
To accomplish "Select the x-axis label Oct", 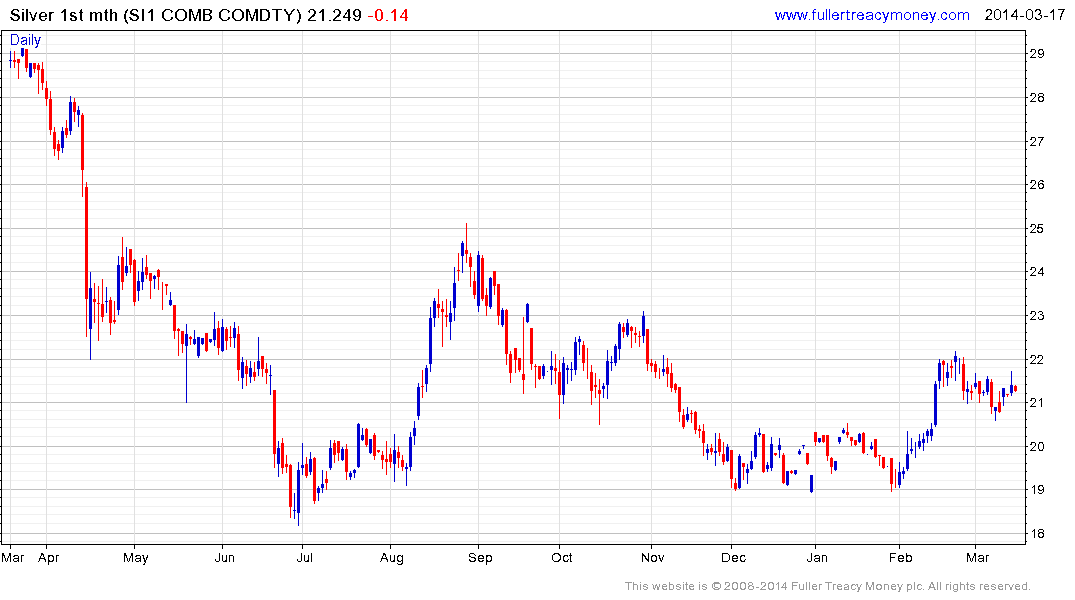I will (561, 558).
